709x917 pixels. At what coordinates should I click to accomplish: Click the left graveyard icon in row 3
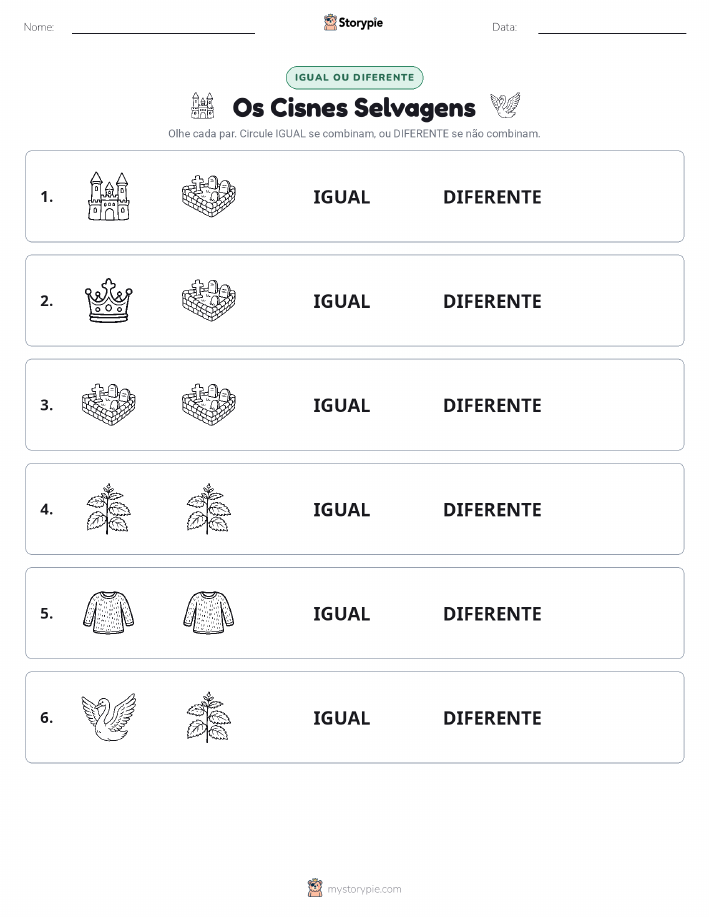point(108,404)
